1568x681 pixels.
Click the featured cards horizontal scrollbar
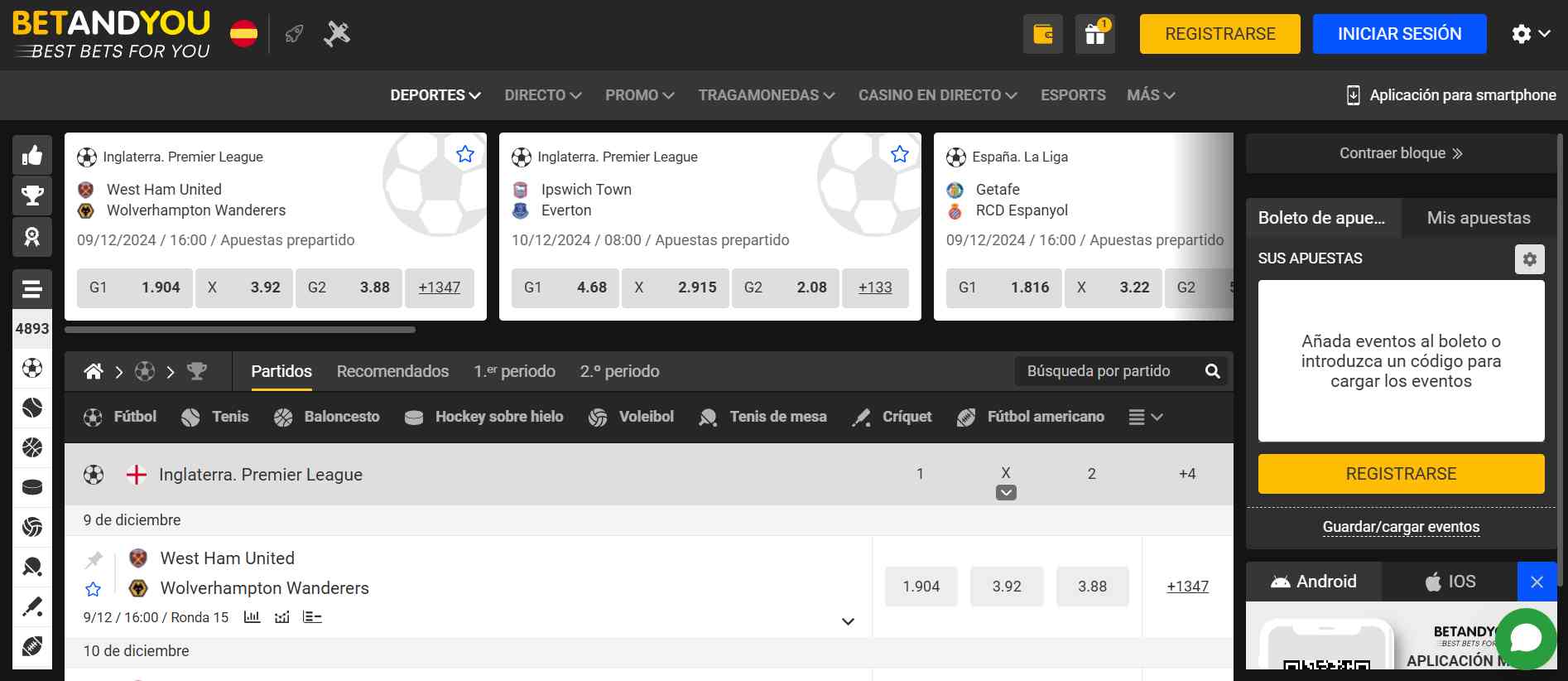click(240, 330)
